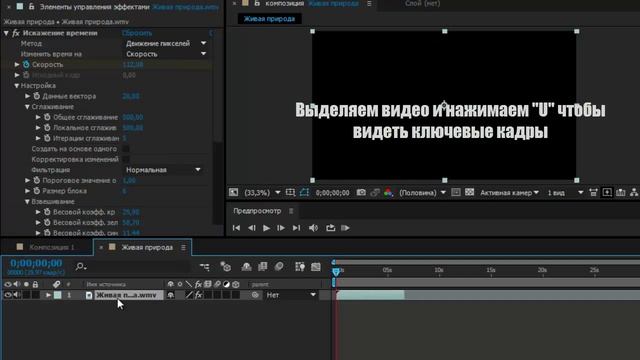This screenshot has height=360, width=640.
Task: Toggle the solo switch for layer 1
Action: [x=26, y=295]
